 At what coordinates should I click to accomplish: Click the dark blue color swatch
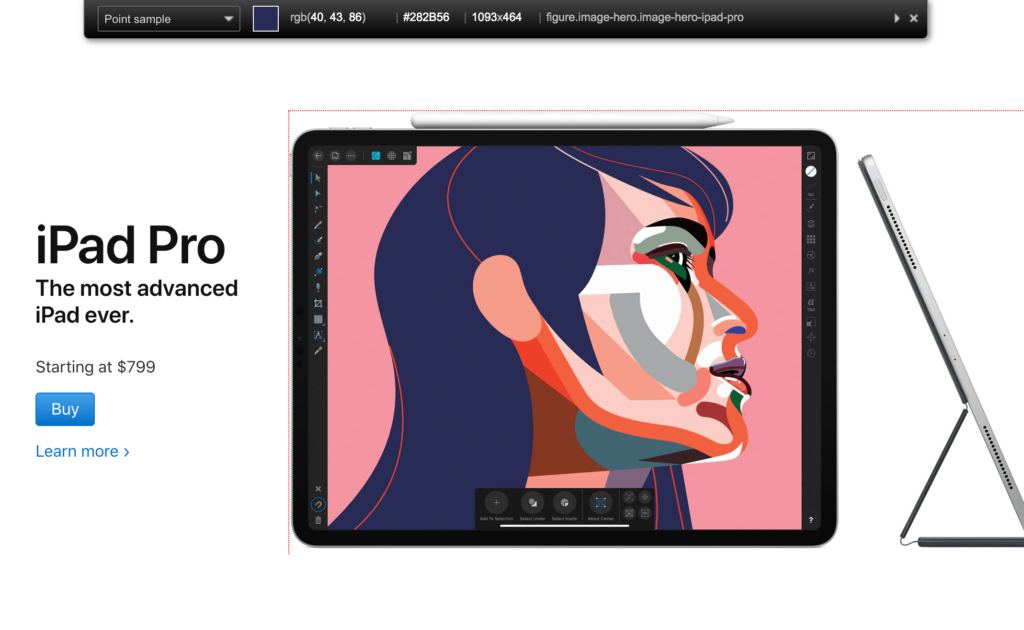point(265,18)
